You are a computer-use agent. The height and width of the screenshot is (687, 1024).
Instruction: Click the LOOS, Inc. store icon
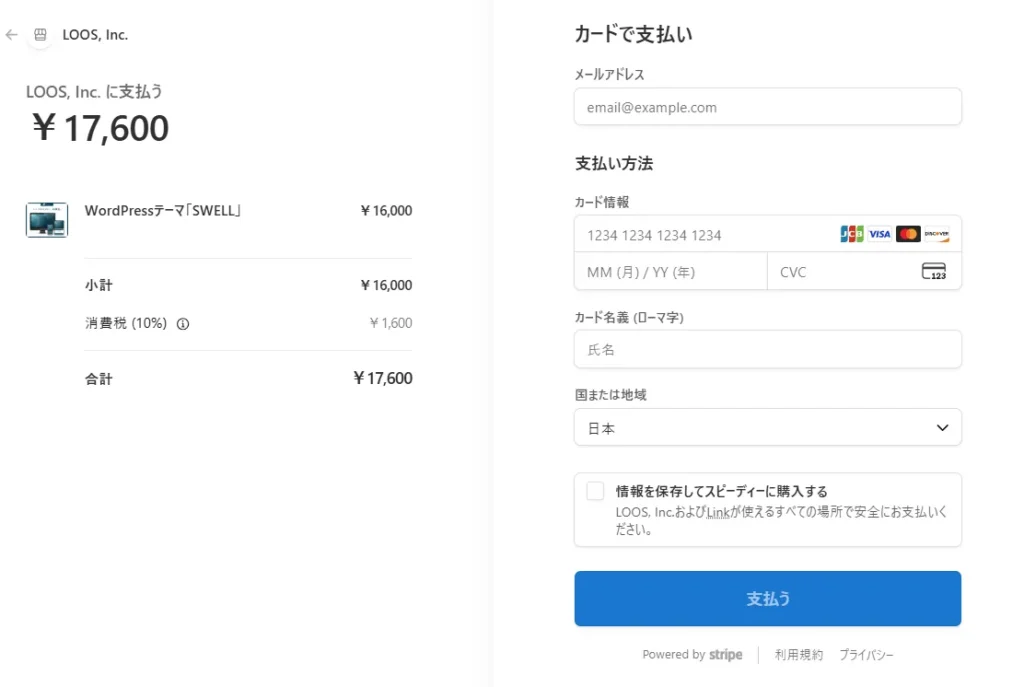(40, 34)
